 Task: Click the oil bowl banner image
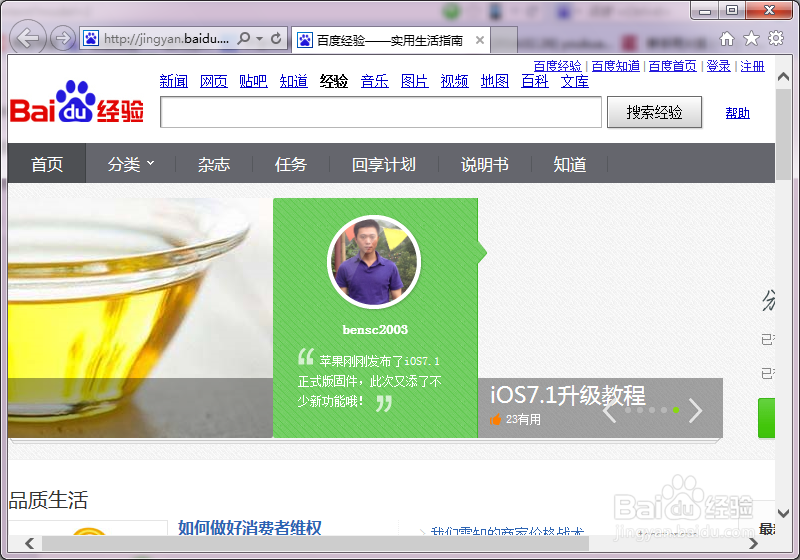[140, 318]
